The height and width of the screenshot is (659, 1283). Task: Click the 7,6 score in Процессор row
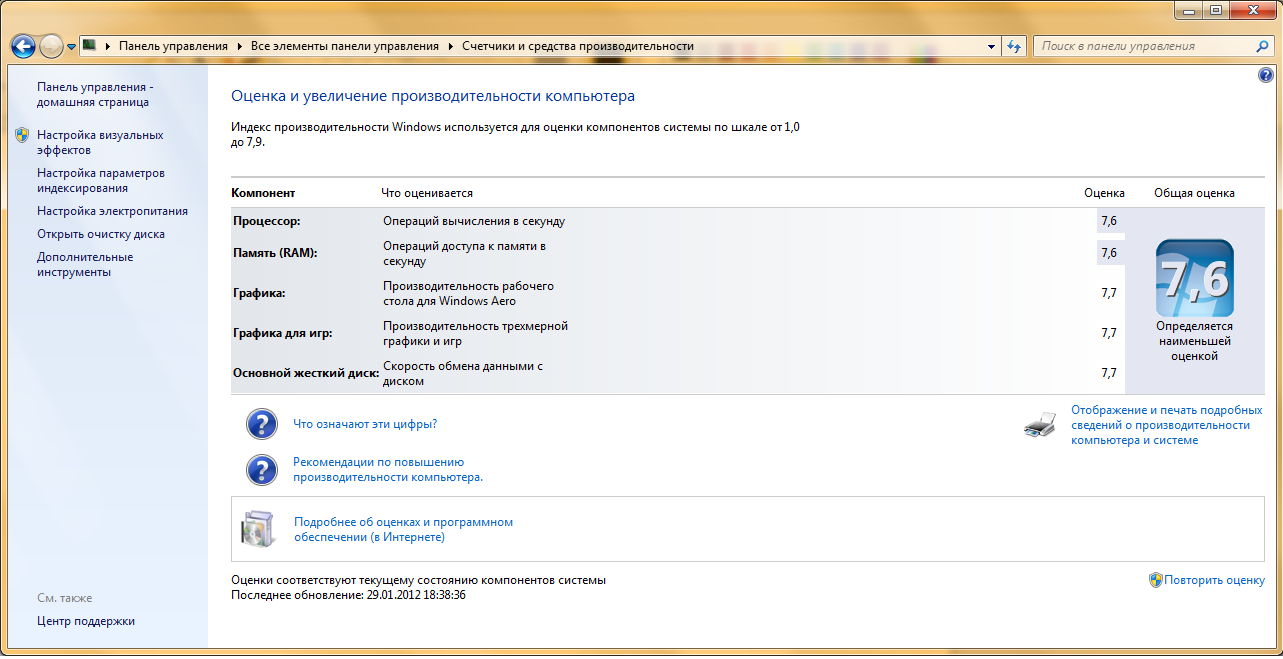pos(1109,221)
